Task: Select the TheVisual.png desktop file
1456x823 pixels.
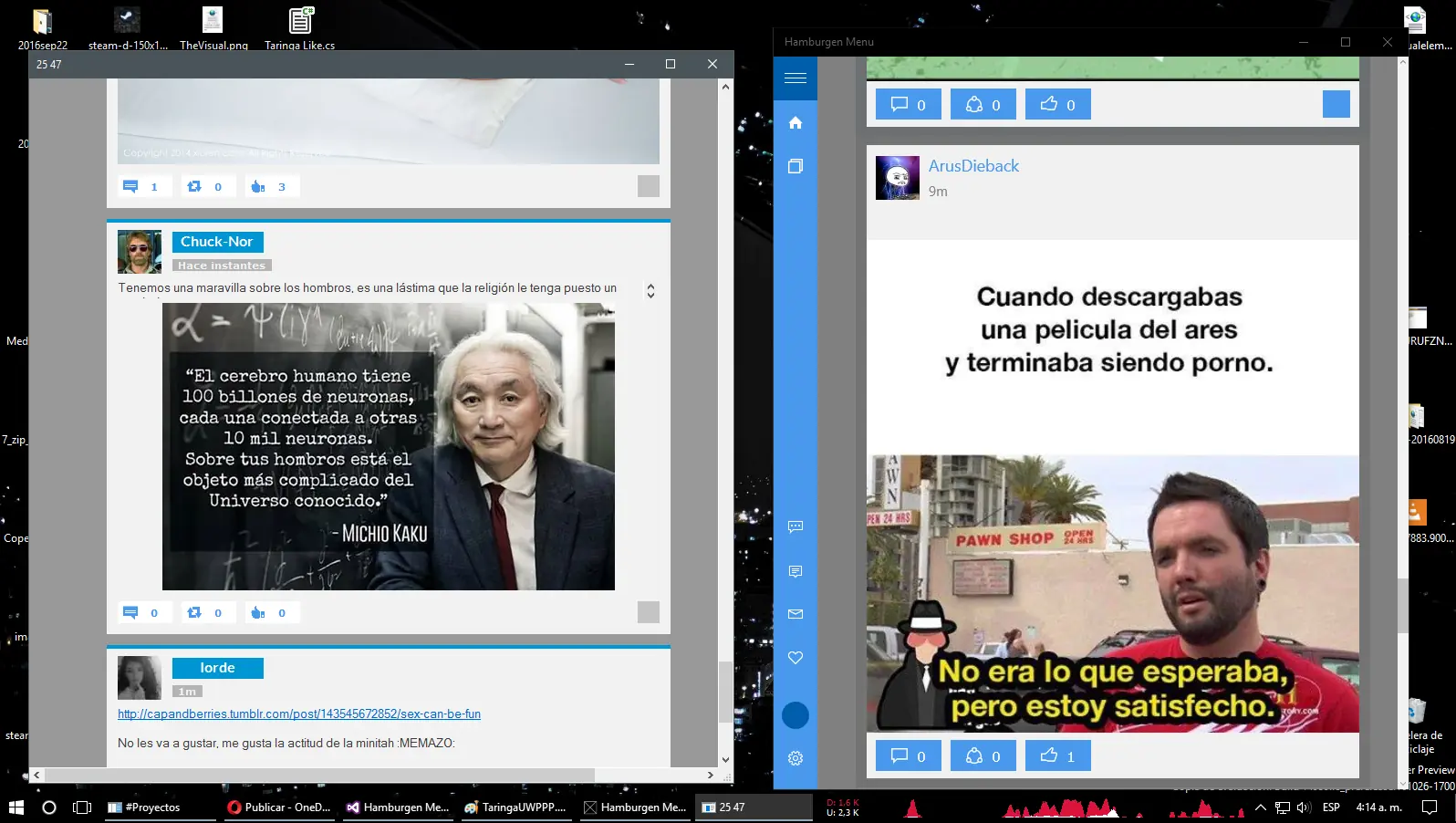Action: tap(213, 29)
